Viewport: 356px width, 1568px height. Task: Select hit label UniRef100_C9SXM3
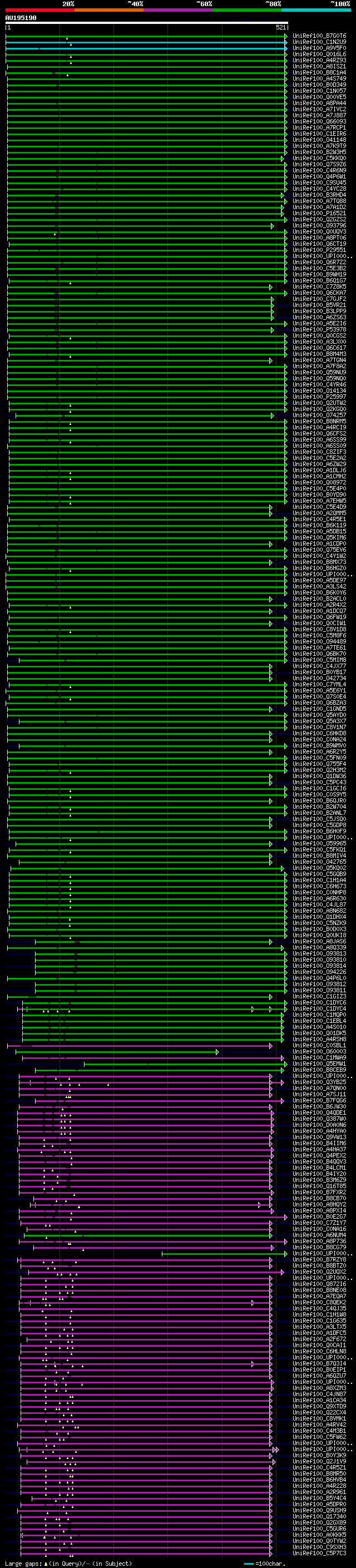pos(319,1547)
